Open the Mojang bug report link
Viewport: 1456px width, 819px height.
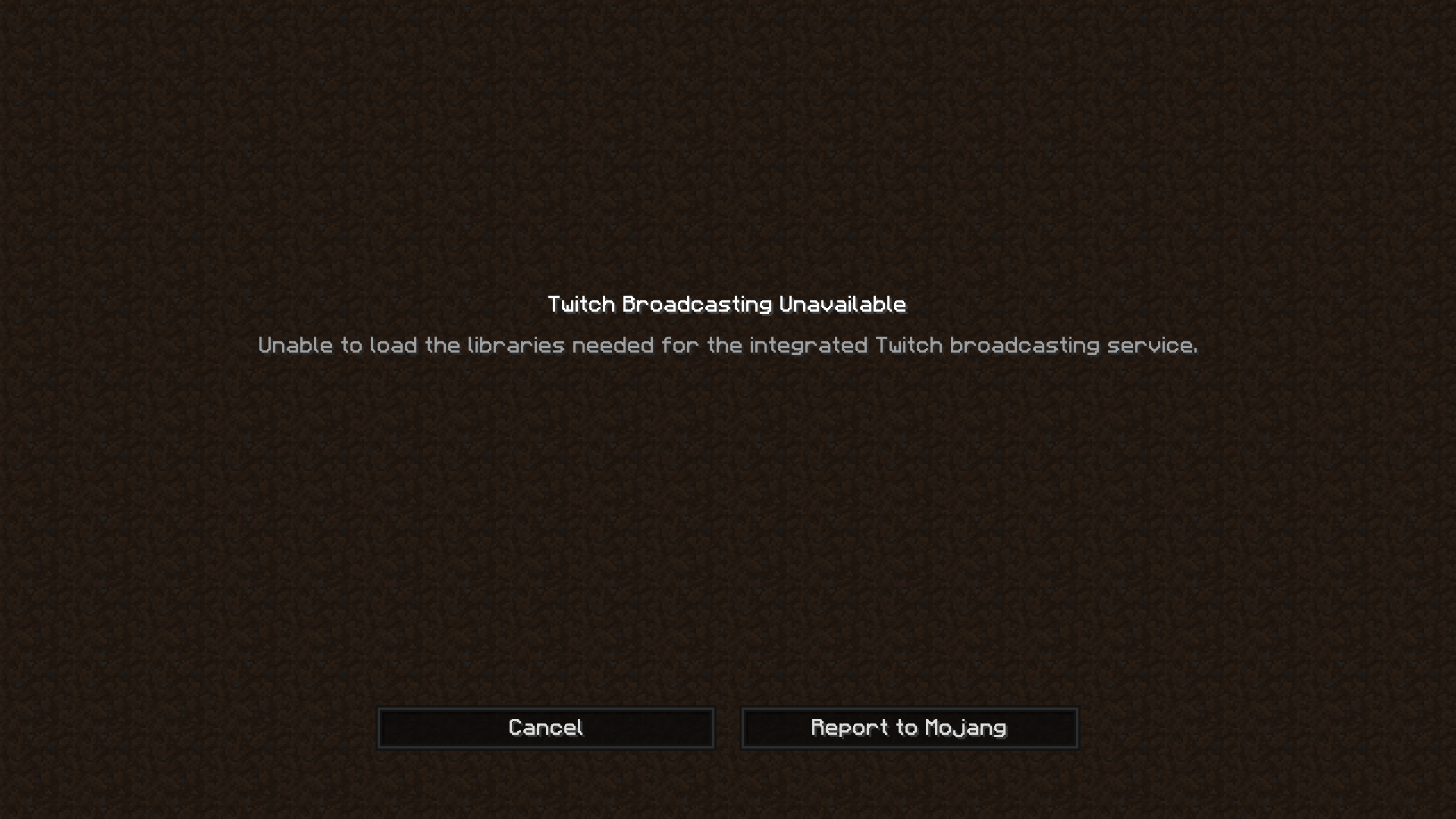910,728
